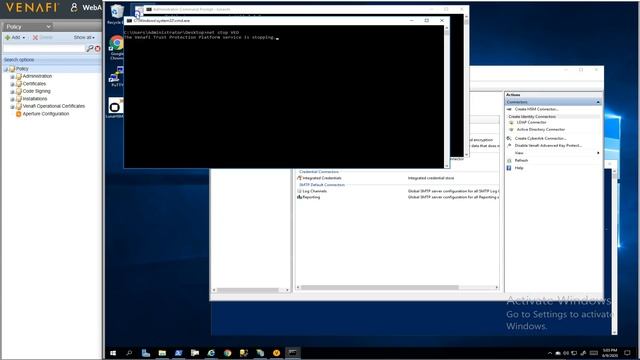The height and width of the screenshot is (360, 640).
Task: Click the Help action link
Action: tap(519, 168)
